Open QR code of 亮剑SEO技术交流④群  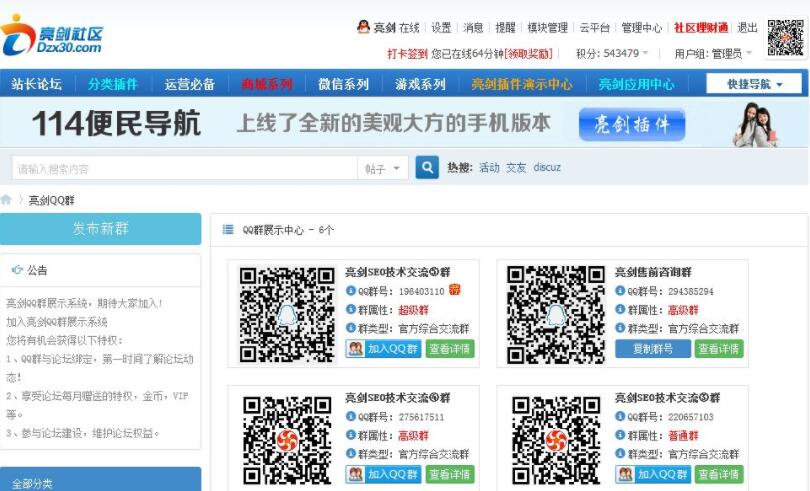[x=287, y=314]
